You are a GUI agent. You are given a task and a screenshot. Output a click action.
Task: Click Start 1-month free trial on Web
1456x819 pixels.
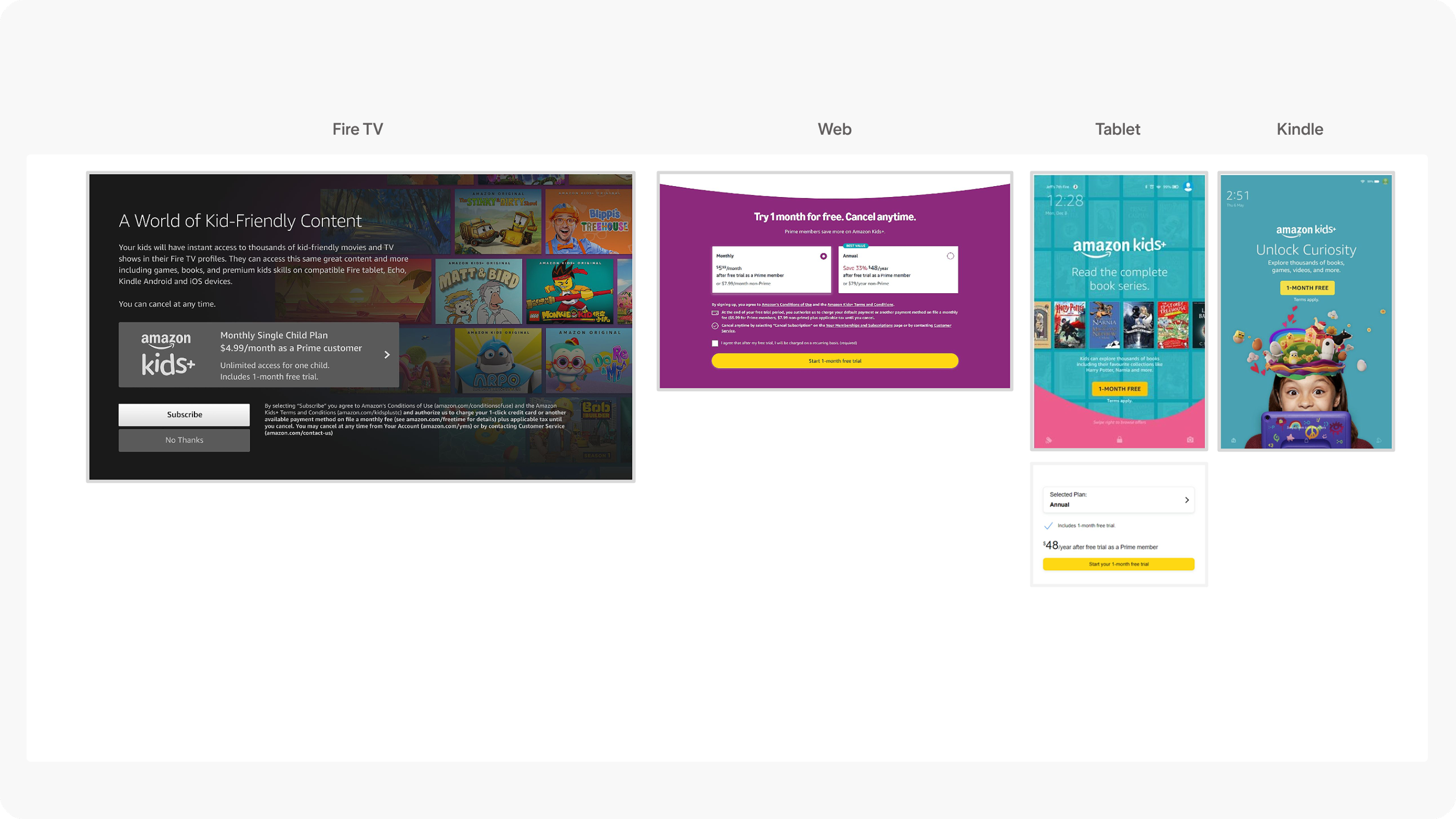coord(835,360)
